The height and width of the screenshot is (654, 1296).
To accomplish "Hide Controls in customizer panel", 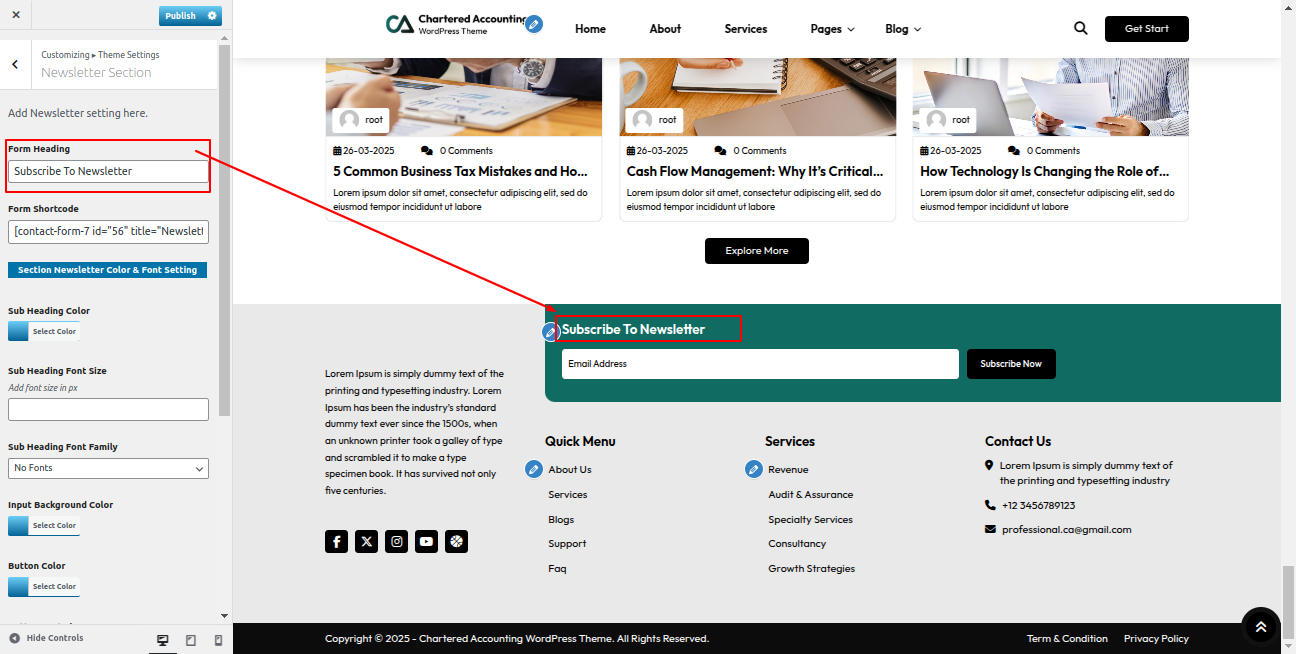I will click(46, 638).
